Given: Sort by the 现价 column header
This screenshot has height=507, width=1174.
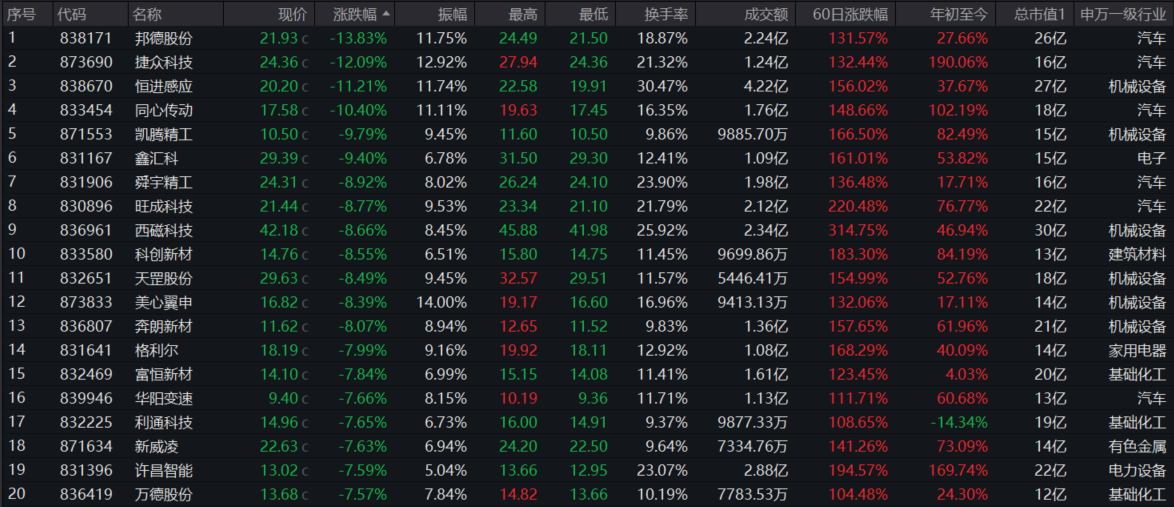Looking at the screenshot, I should coord(292,14).
